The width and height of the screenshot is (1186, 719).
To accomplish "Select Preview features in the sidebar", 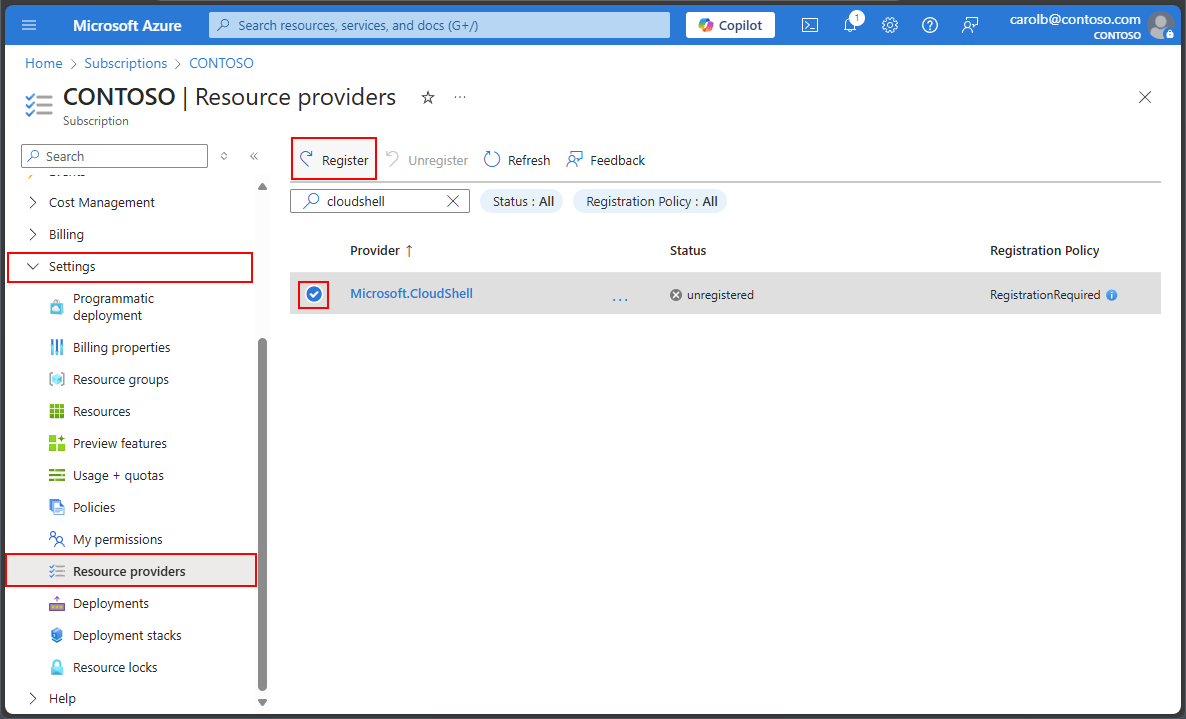I will click(120, 443).
